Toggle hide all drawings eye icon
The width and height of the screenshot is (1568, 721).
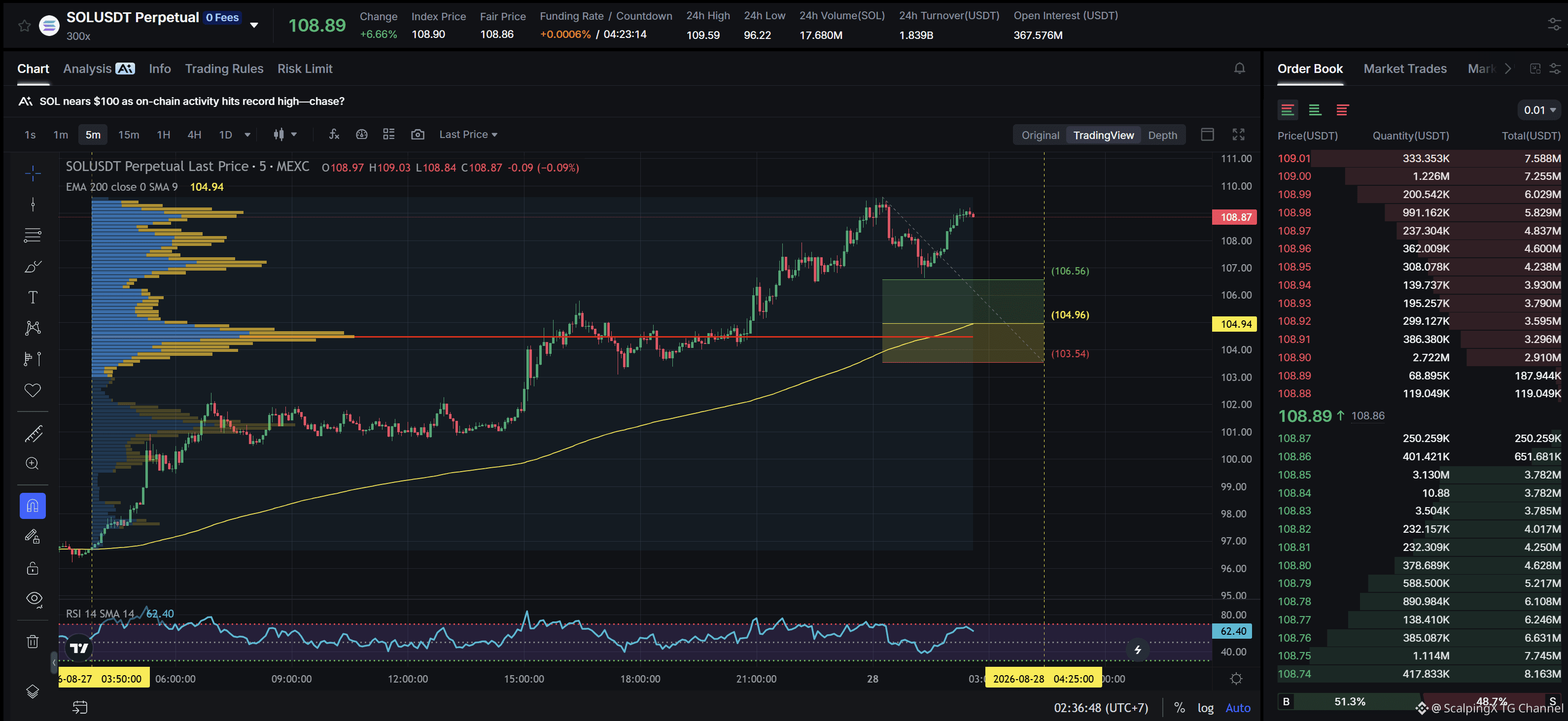[x=33, y=599]
